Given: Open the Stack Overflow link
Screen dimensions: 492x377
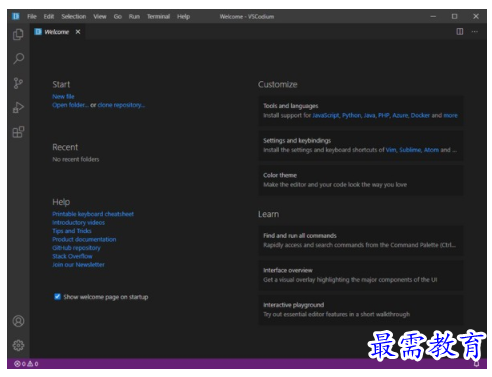Looking at the screenshot, I should (x=72, y=256).
